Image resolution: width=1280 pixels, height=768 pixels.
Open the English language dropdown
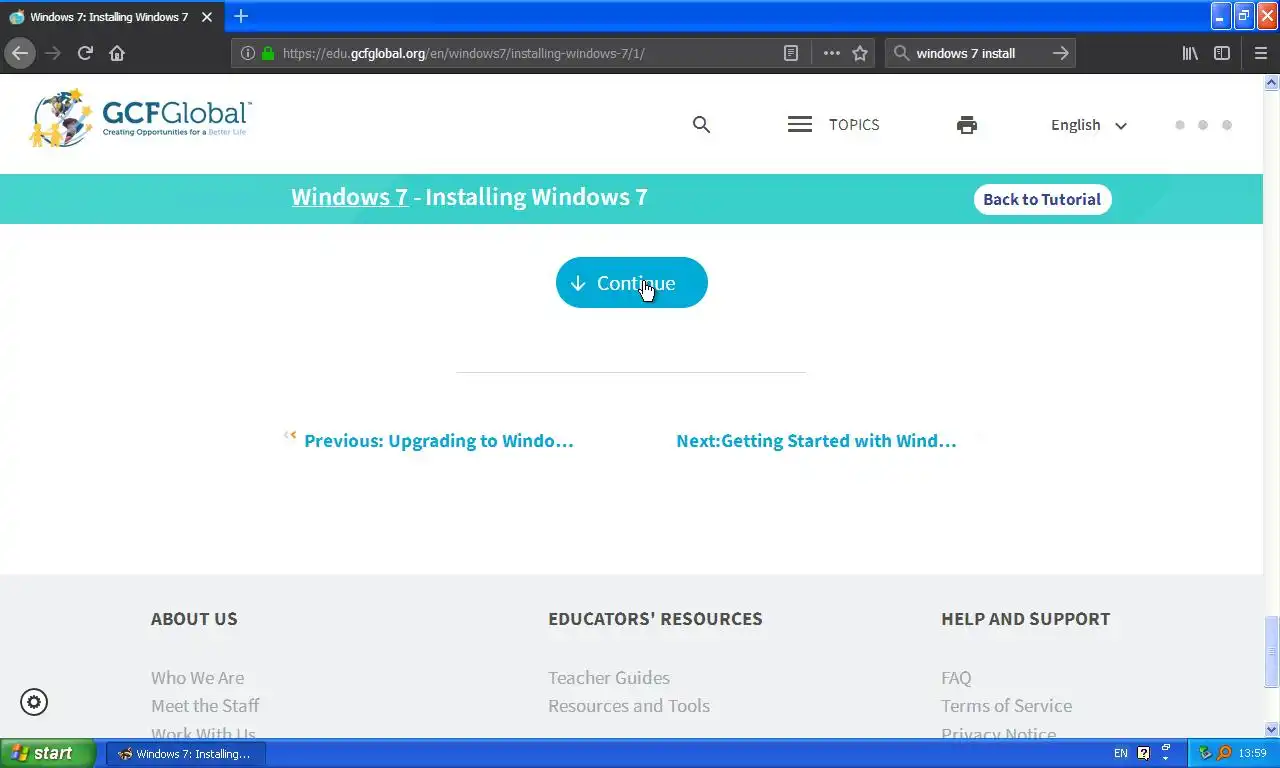coord(1089,125)
